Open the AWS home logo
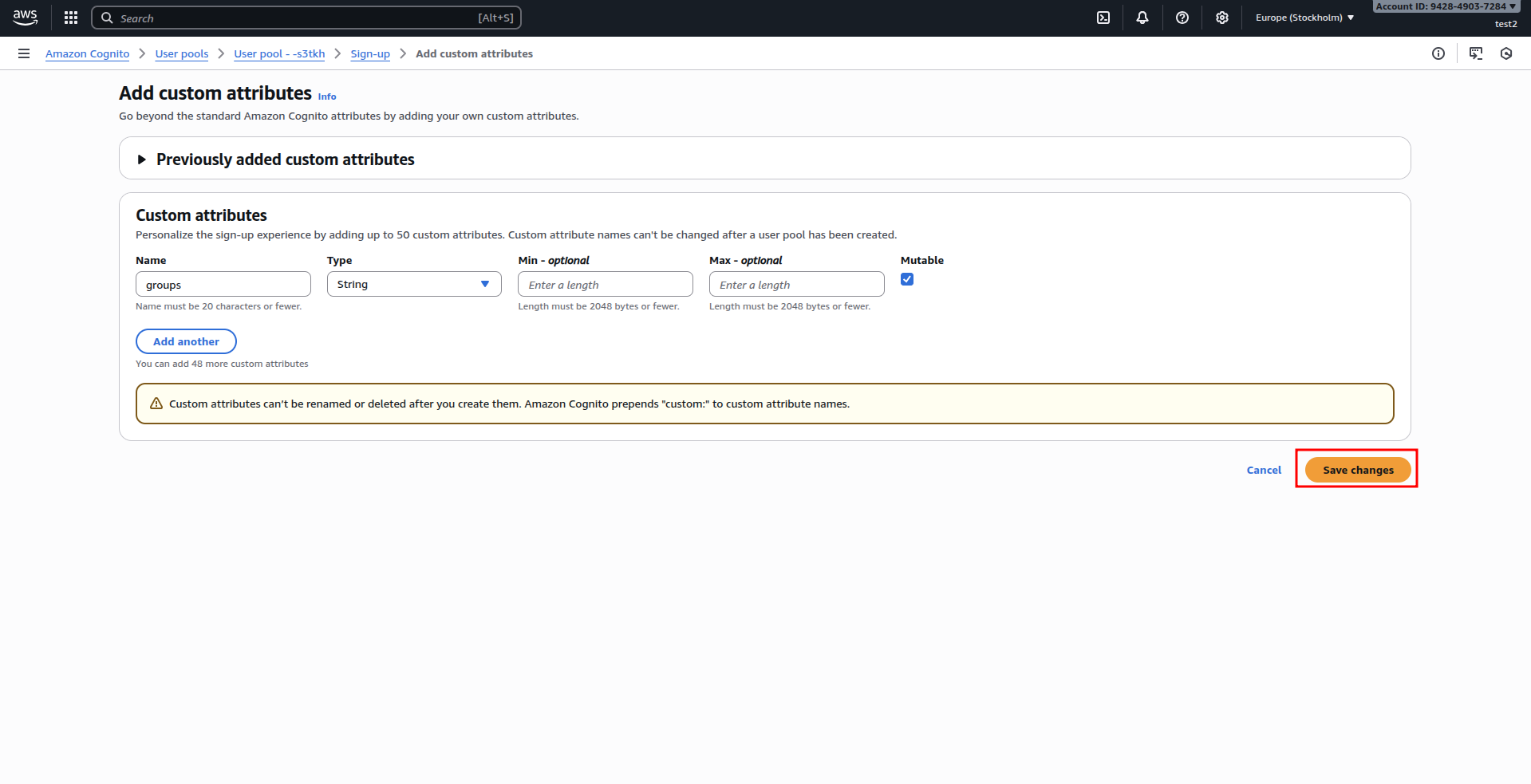 click(26, 18)
